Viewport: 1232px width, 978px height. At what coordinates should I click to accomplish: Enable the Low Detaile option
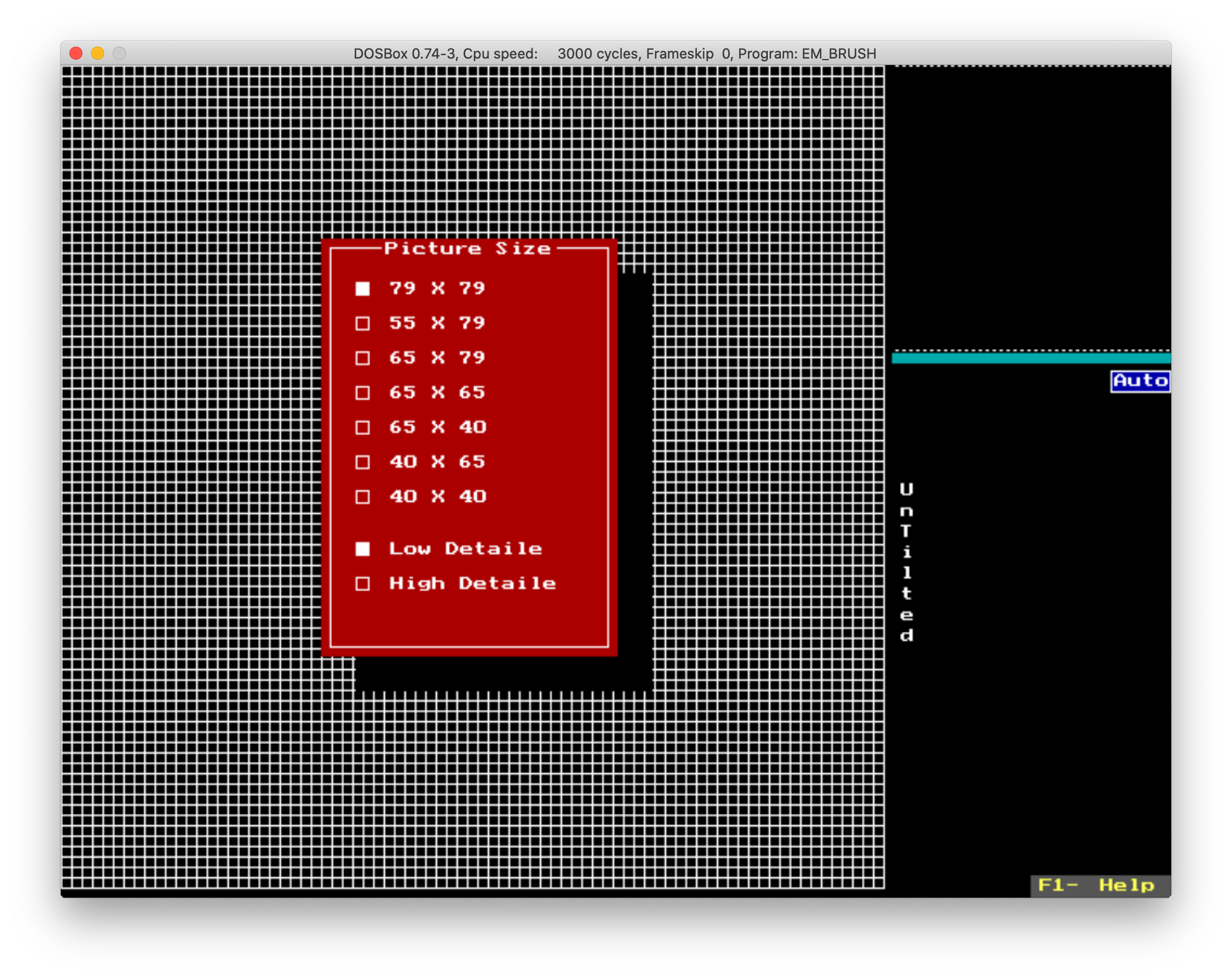click(362, 549)
